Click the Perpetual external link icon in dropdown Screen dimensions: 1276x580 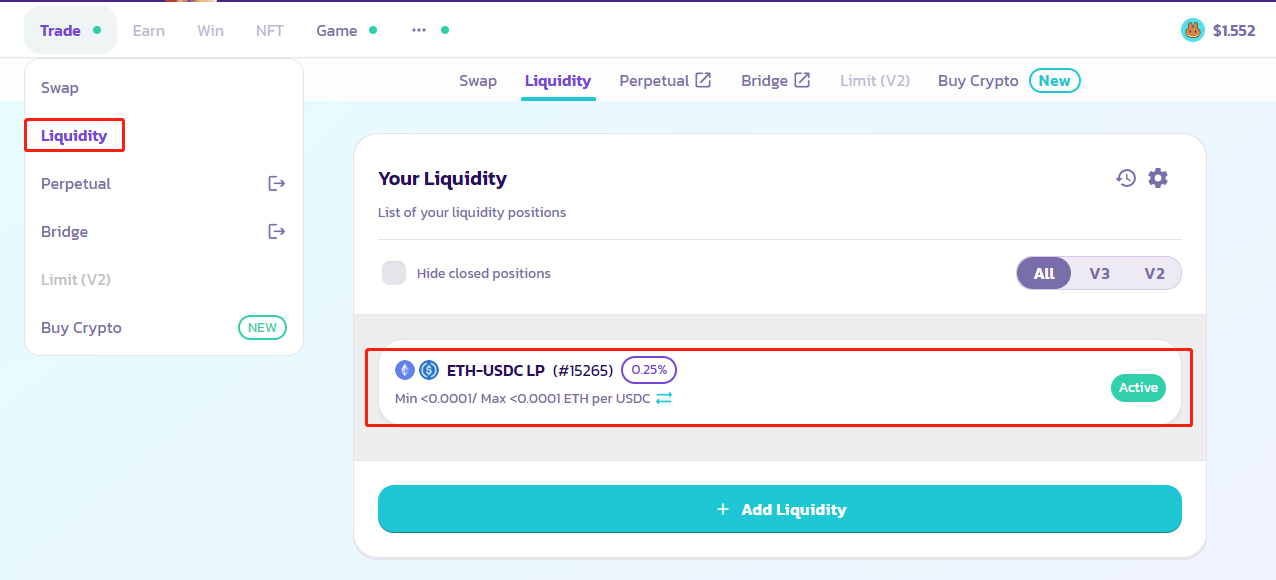[277, 184]
